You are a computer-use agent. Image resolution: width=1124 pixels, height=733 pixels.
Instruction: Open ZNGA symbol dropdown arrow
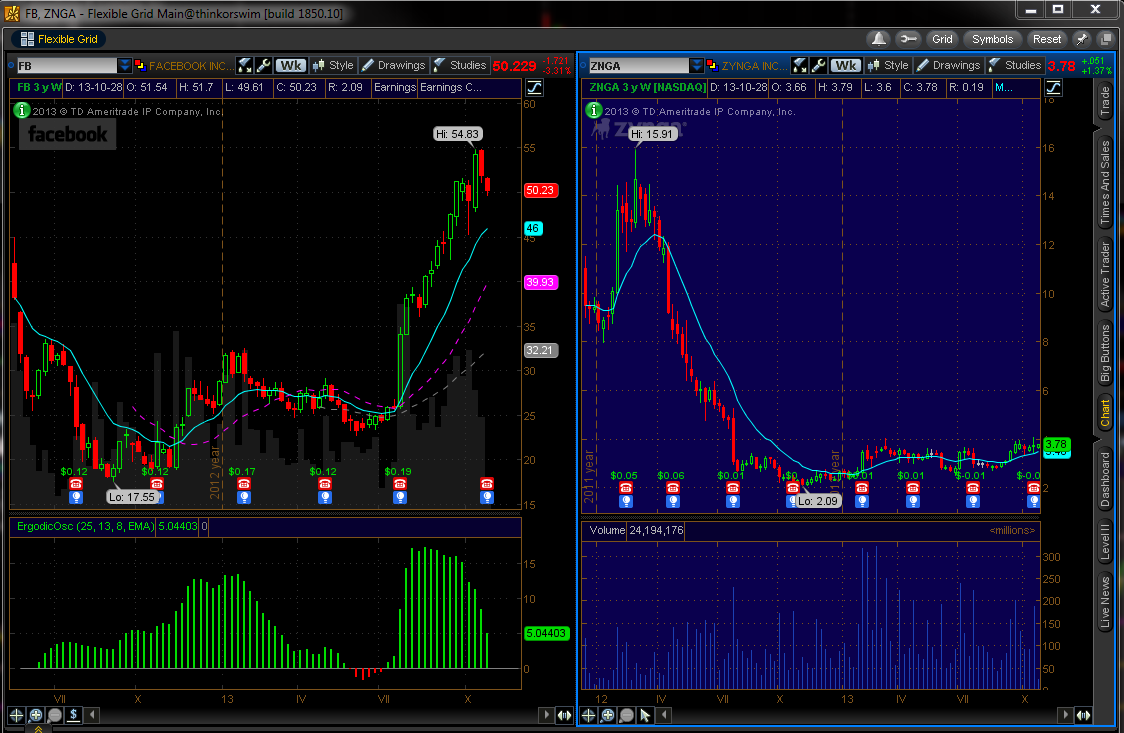click(x=697, y=66)
